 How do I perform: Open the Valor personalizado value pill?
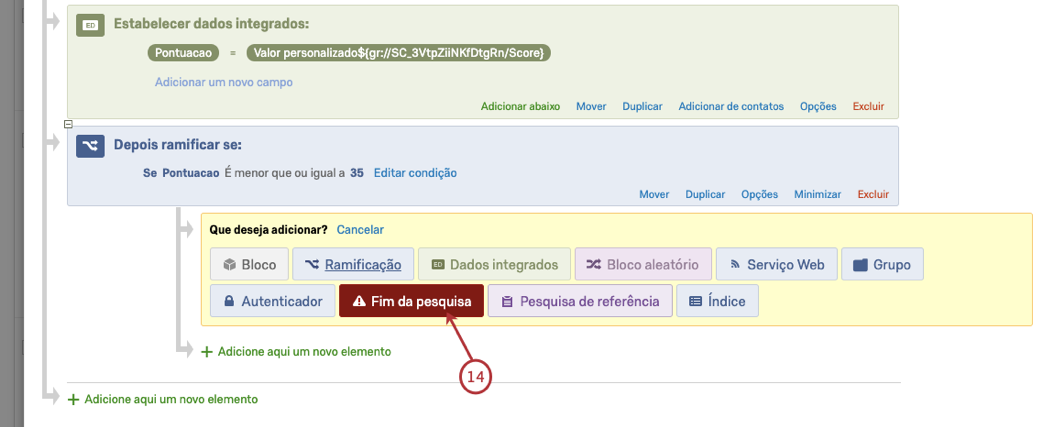click(398, 53)
